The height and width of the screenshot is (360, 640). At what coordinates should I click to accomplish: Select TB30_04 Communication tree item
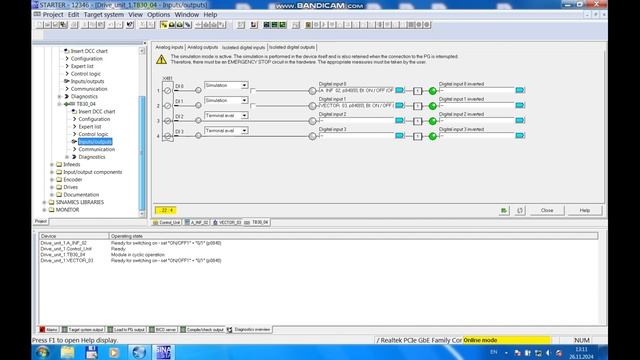coord(97,149)
